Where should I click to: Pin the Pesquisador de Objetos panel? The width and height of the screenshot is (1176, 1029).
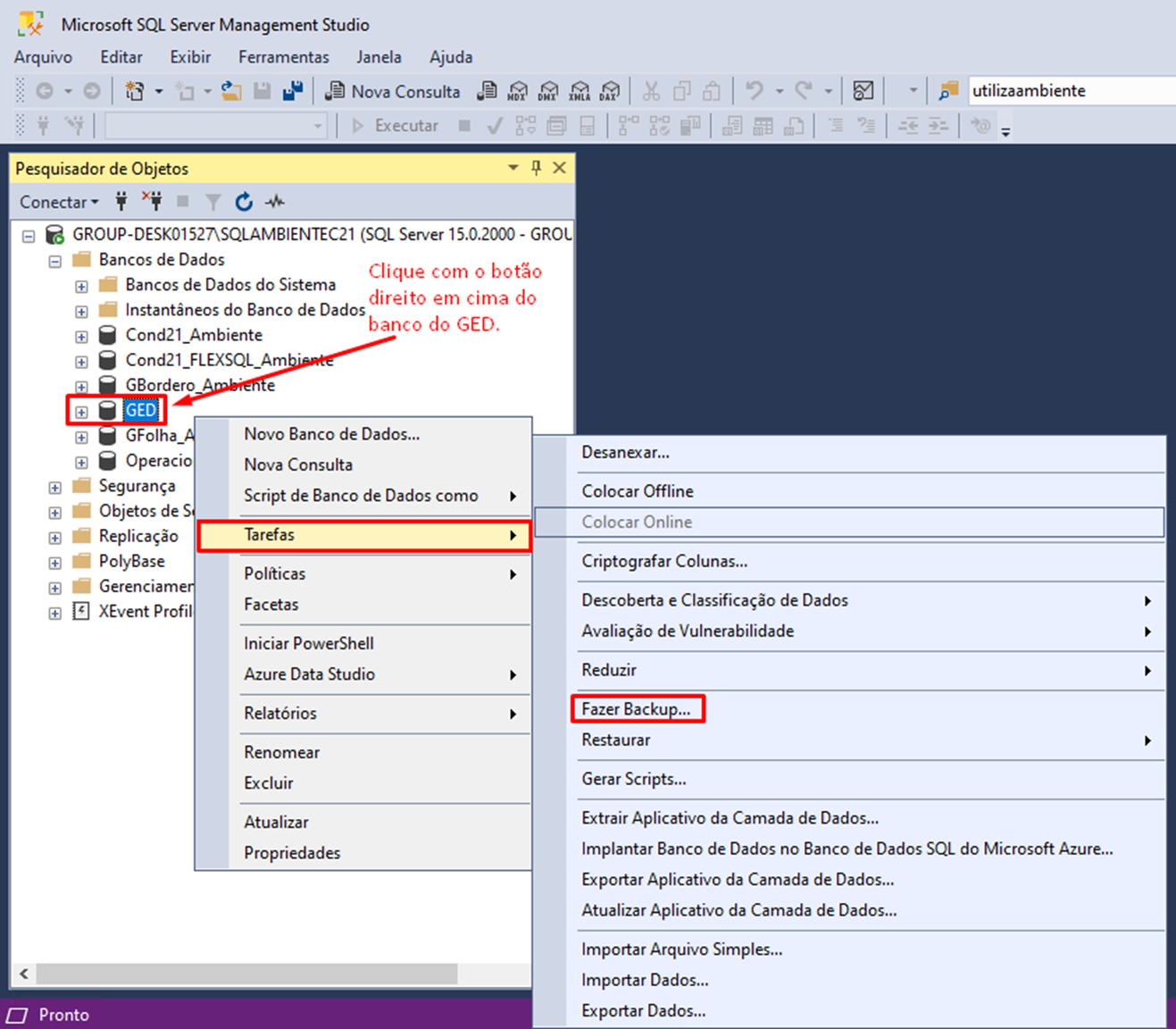pyautogui.click(x=536, y=168)
